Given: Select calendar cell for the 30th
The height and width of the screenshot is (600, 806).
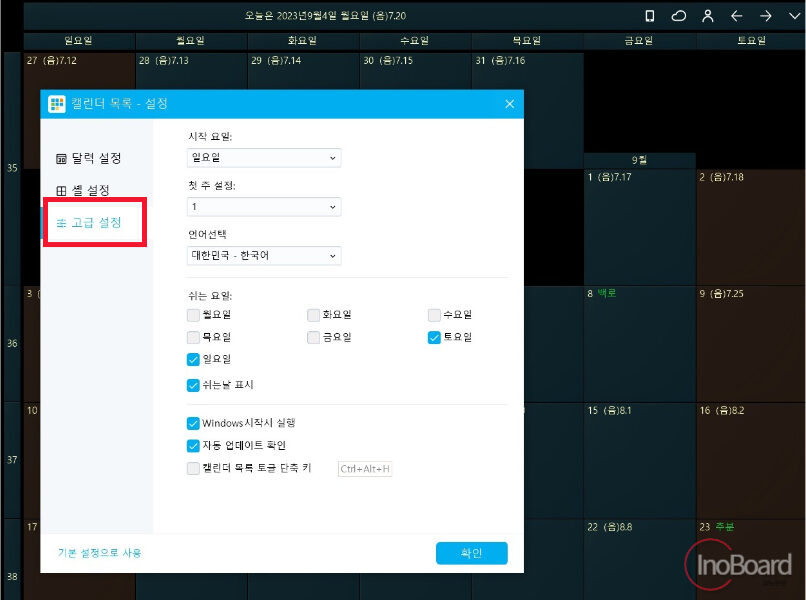Looking at the screenshot, I should click(415, 71).
